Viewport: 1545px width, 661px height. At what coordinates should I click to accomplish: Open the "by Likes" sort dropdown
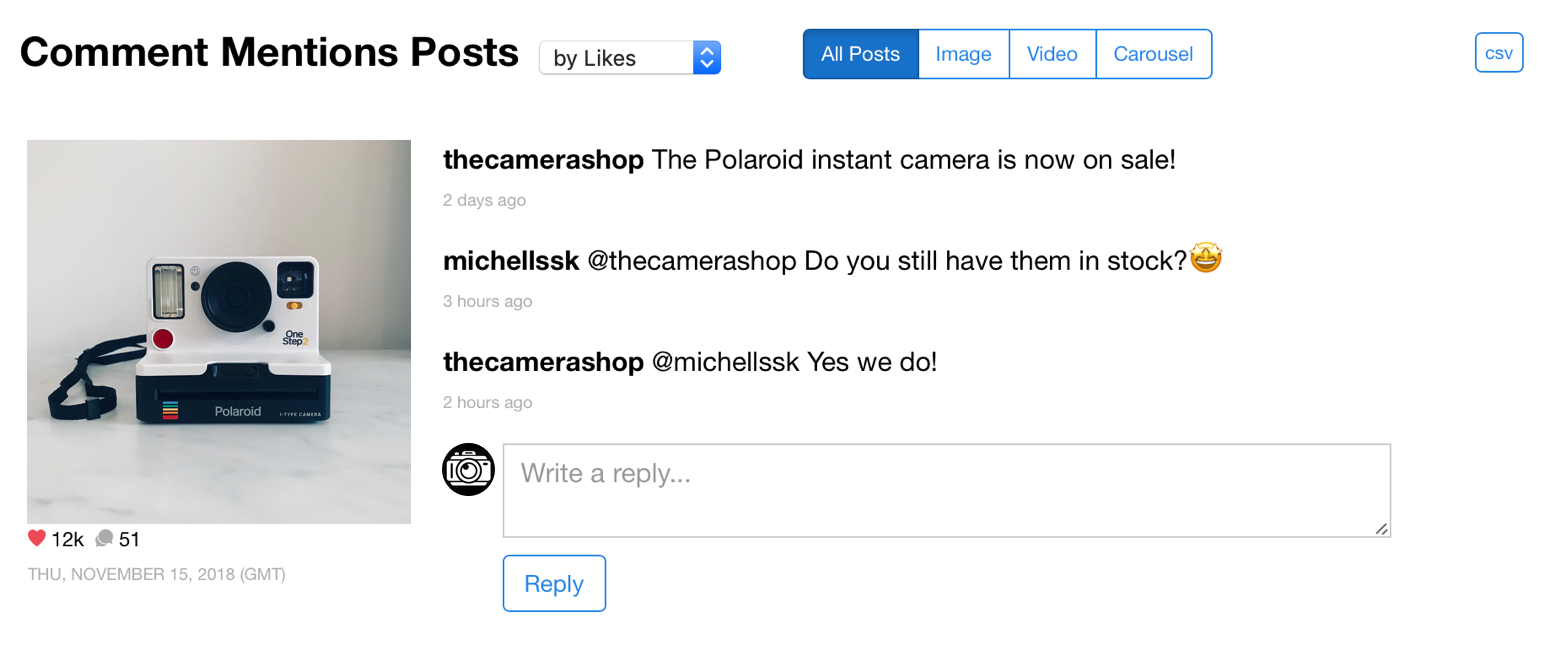click(x=629, y=58)
